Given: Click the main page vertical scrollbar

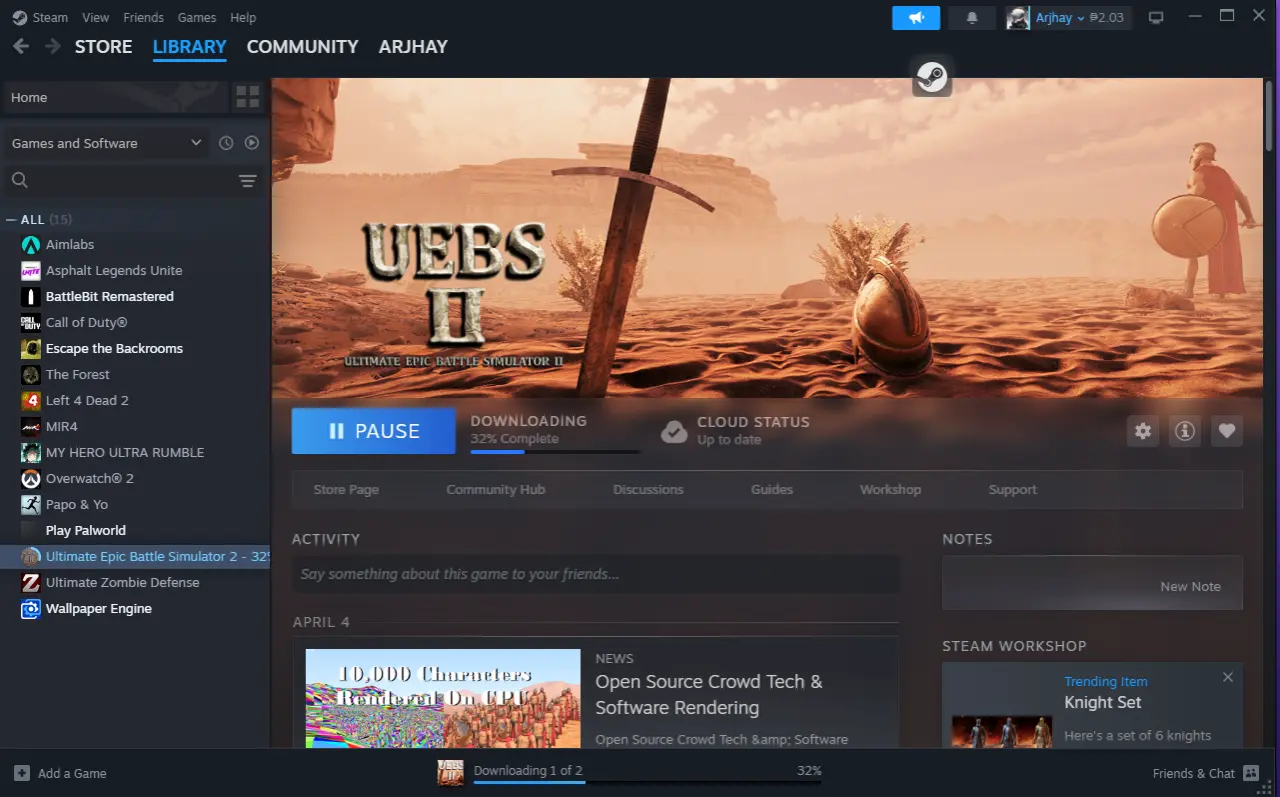Looking at the screenshot, I should [1270, 115].
